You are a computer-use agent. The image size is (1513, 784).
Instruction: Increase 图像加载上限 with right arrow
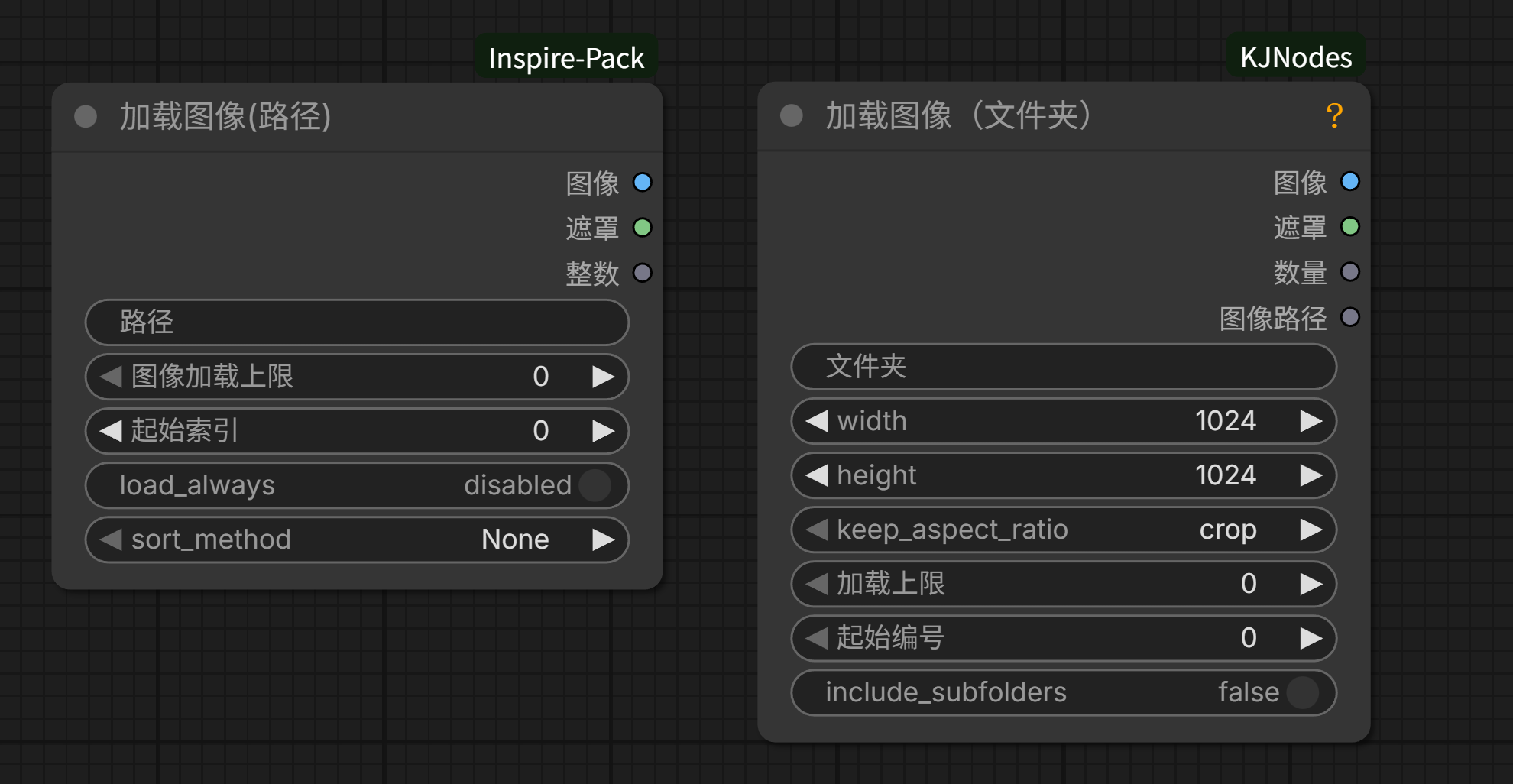[603, 377]
